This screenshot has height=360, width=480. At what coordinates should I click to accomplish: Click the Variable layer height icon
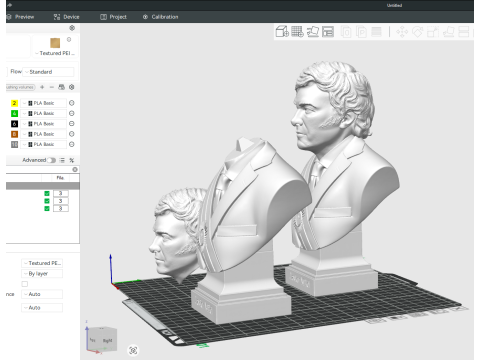tap(376, 32)
